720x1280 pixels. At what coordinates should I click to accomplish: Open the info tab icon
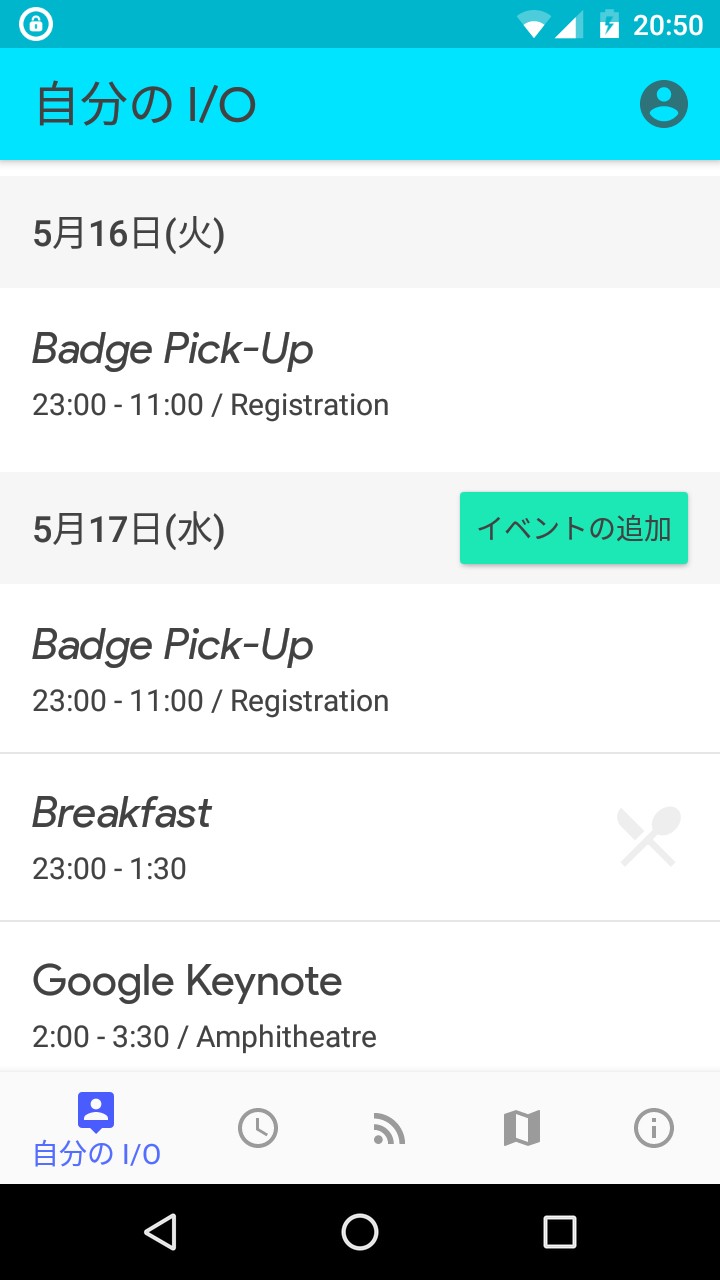click(x=654, y=1128)
